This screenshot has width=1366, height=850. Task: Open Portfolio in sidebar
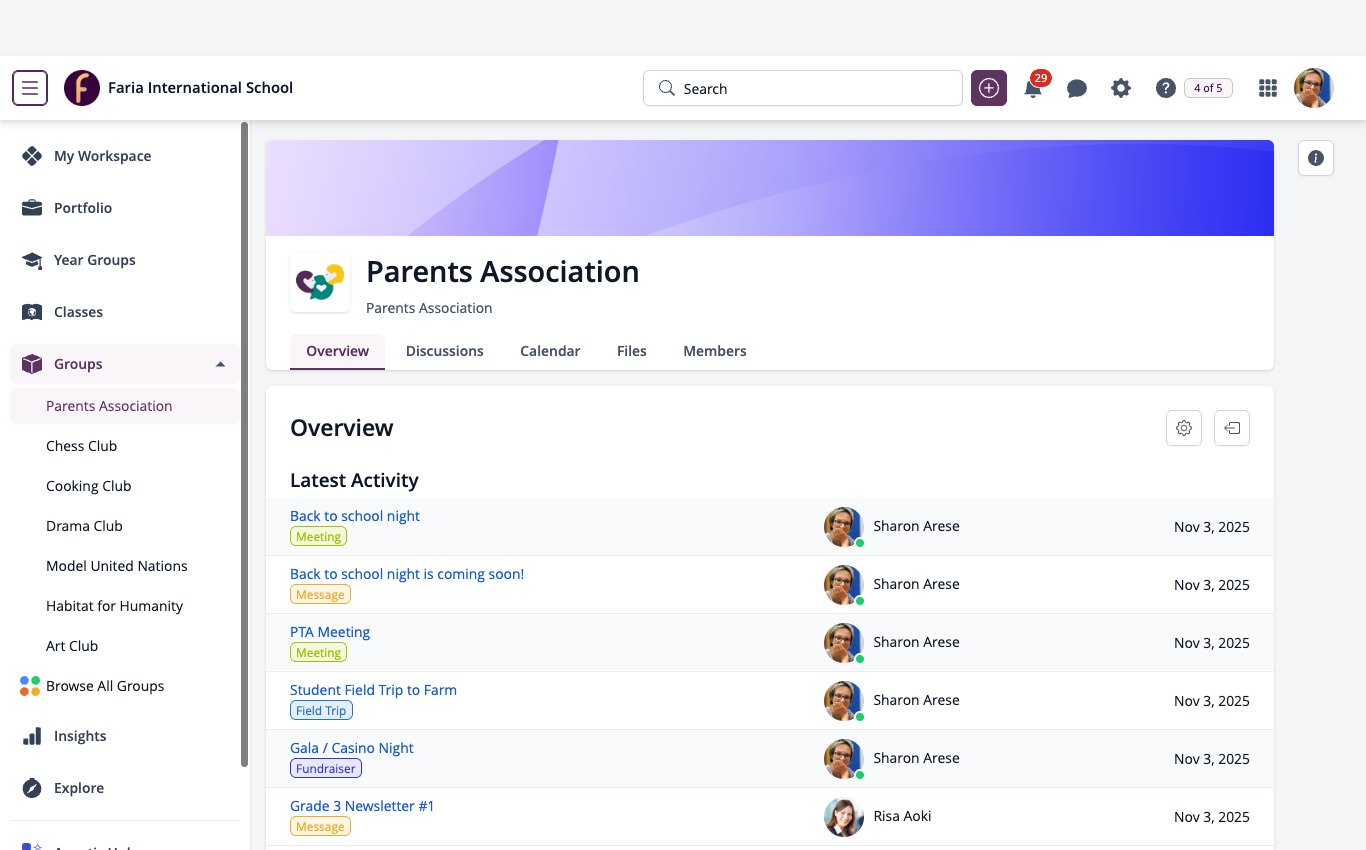[125, 208]
